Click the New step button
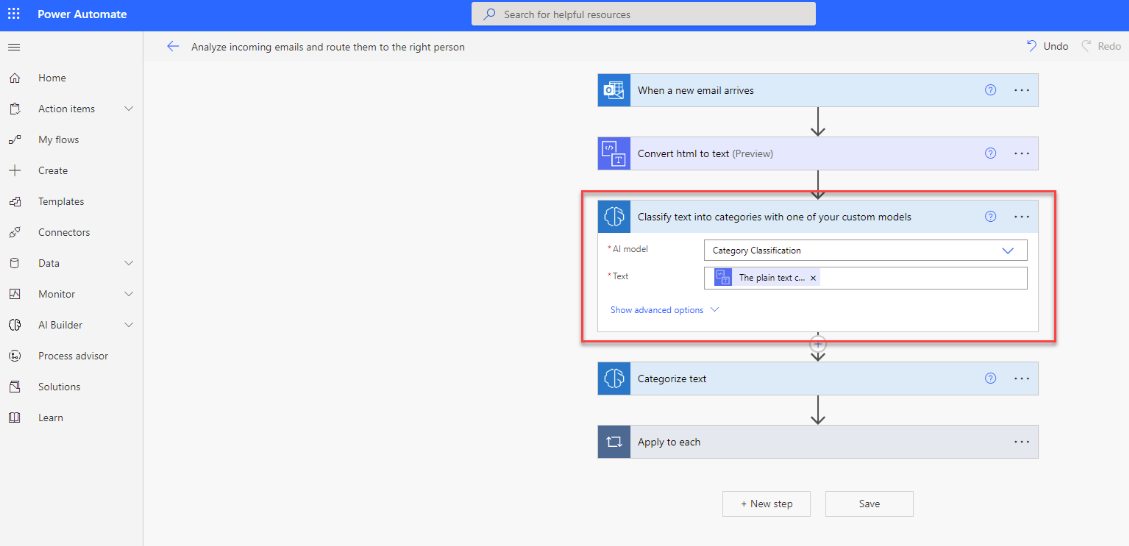Screen dimensions: 1129x546 coord(766,504)
